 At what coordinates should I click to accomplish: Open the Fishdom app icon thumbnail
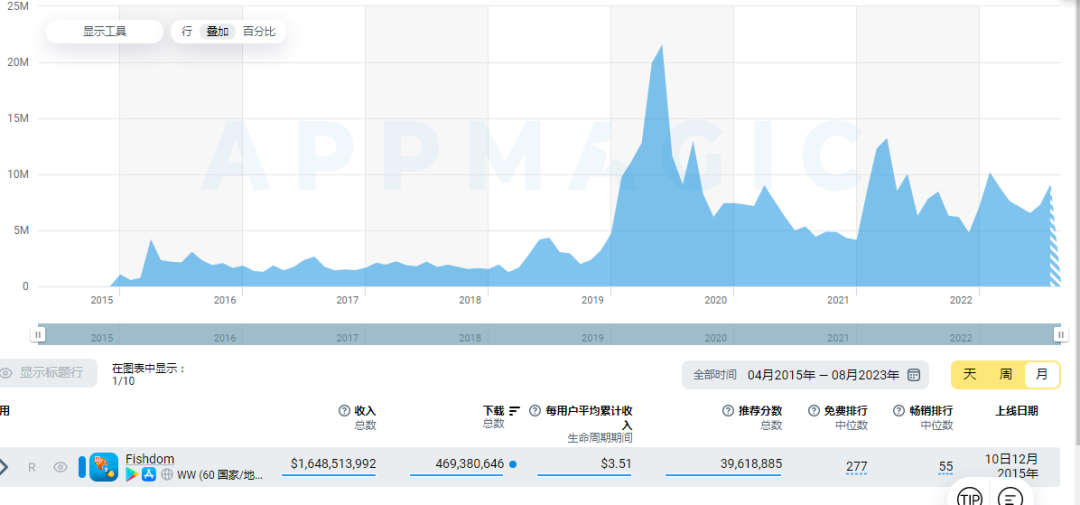pyautogui.click(x=104, y=467)
